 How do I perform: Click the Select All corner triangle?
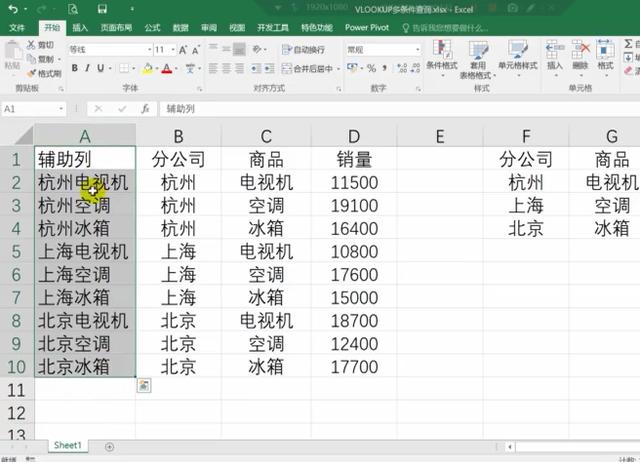pyautogui.click(x=24, y=136)
